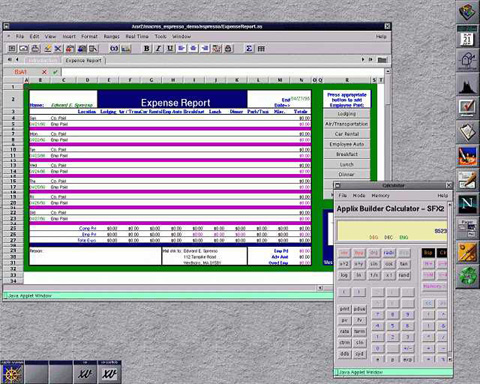Click the Lodging button
Viewport: 480px width, 384px height.
(x=347, y=114)
